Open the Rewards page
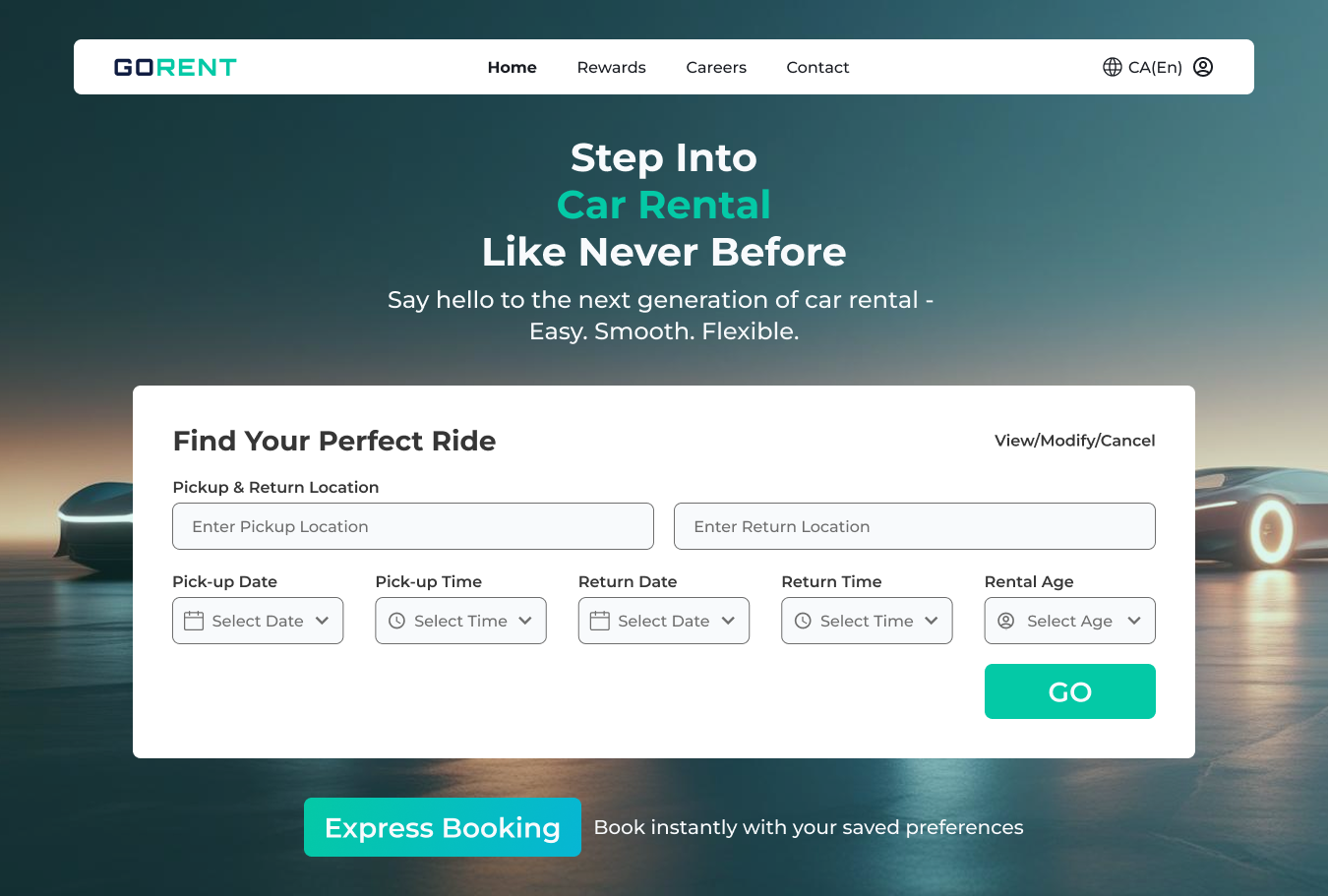Screen dimensions: 1328x896 611,67
